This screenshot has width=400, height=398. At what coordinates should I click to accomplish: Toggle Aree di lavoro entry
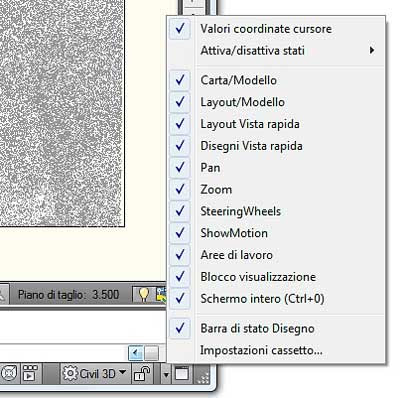pyautogui.click(x=277, y=255)
